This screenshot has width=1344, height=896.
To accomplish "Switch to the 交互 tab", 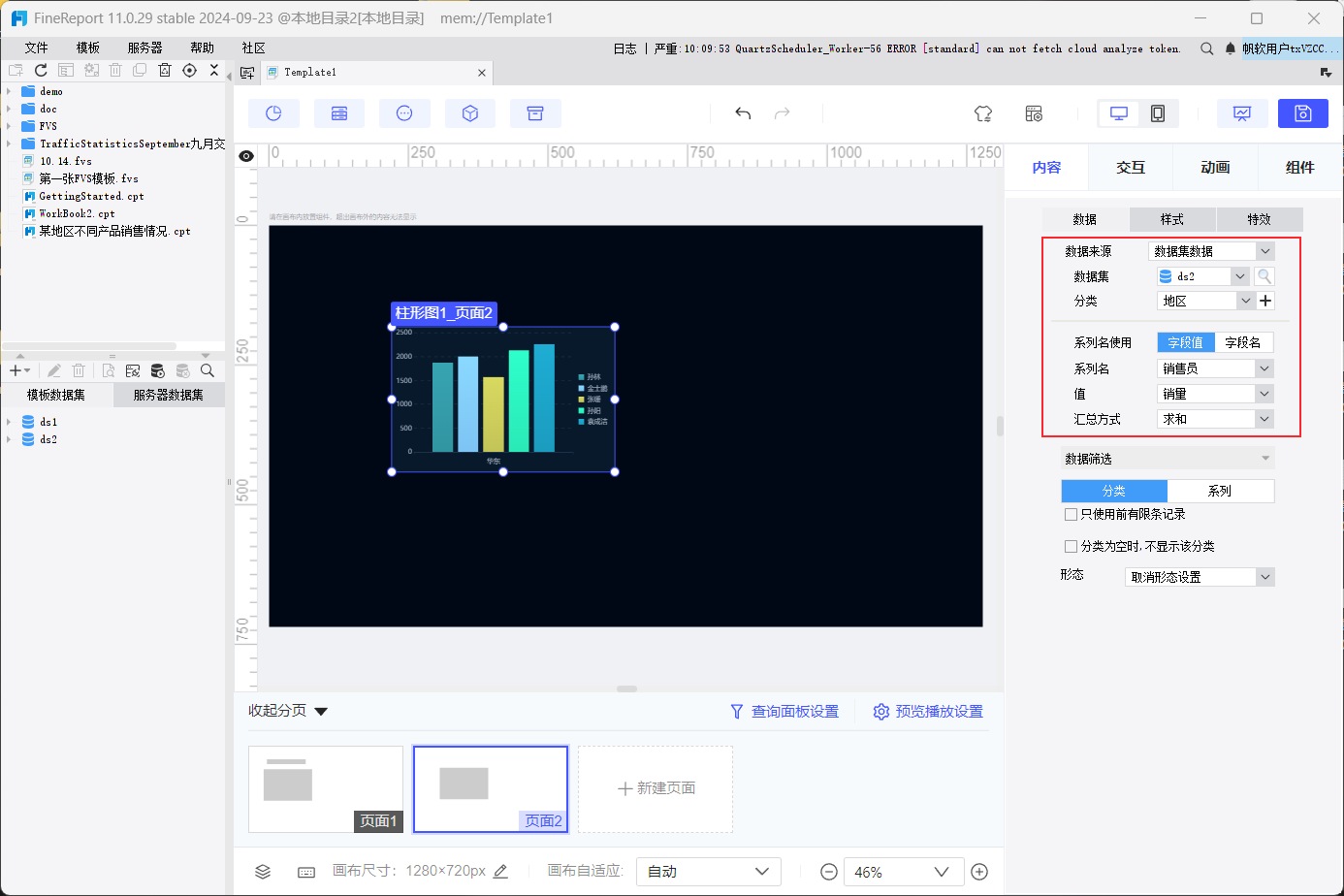I will (x=1131, y=168).
